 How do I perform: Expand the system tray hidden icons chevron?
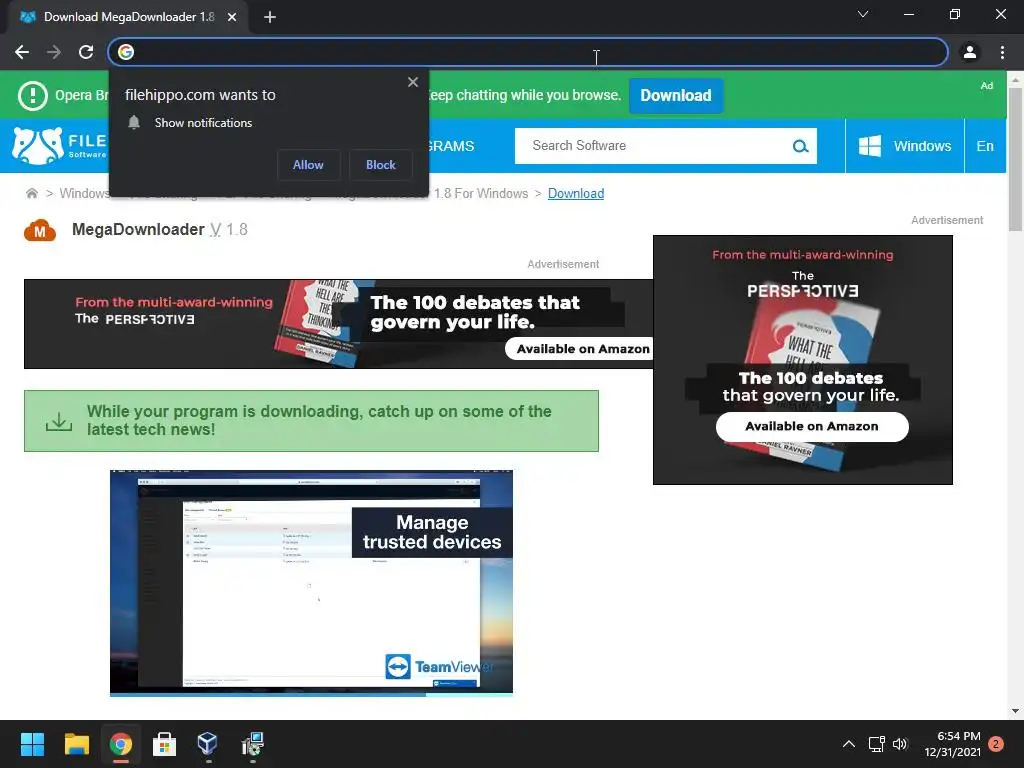pyautogui.click(x=848, y=744)
